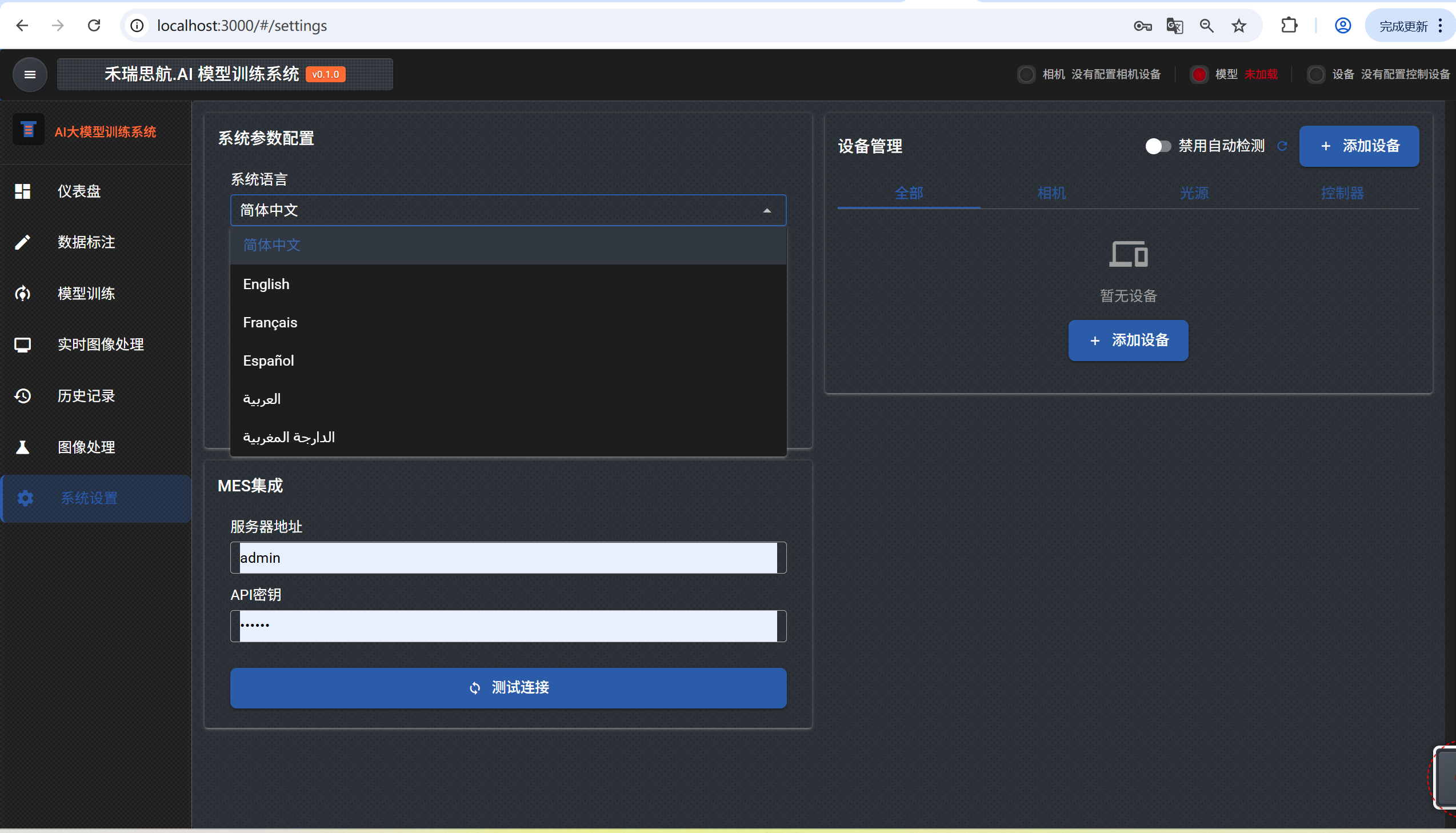
Task: Click the pencil icon for 数据标注
Action: pos(23,242)
